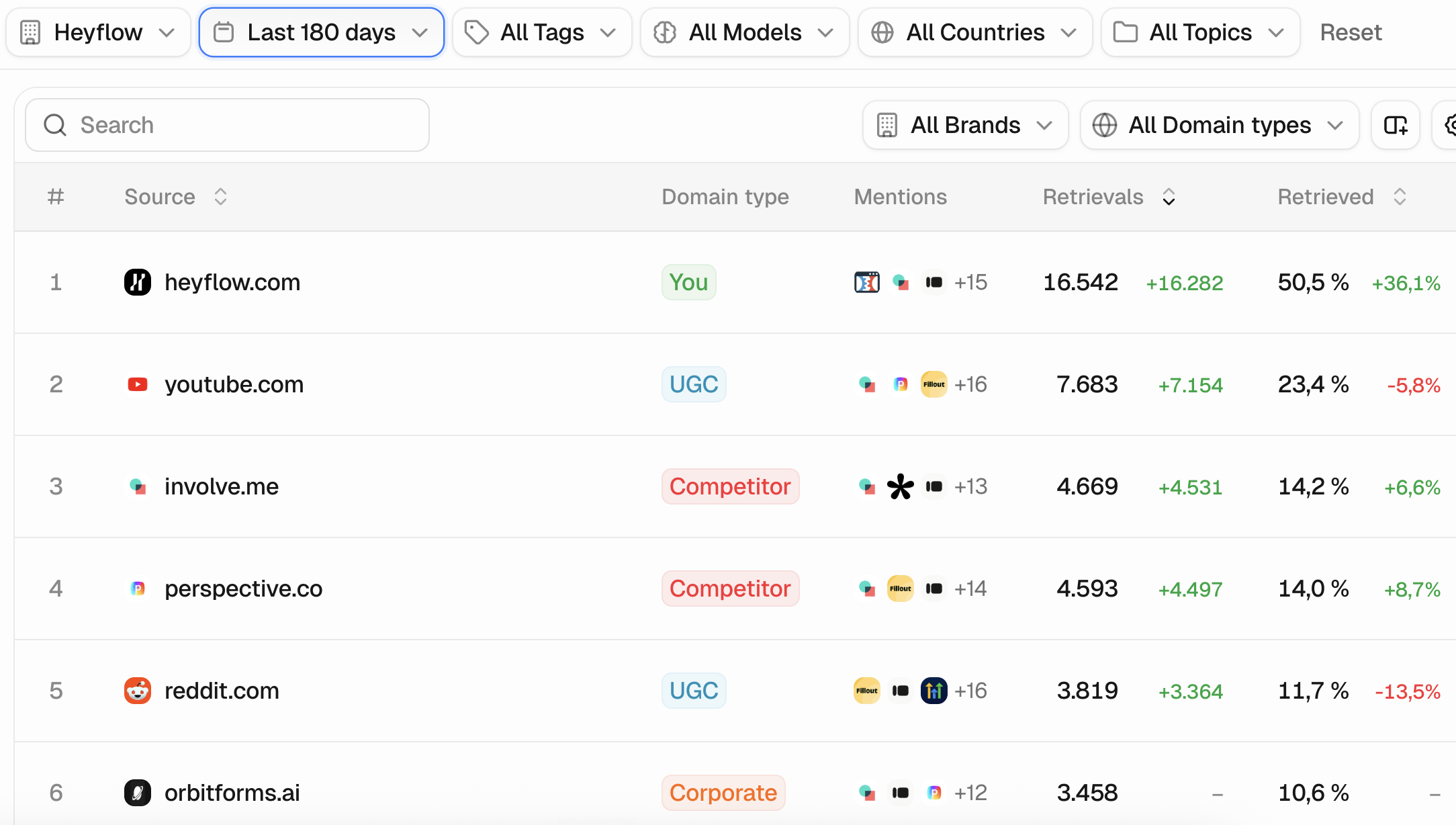Click the +13 mentions in involve.me row

(x=971, y=486)
